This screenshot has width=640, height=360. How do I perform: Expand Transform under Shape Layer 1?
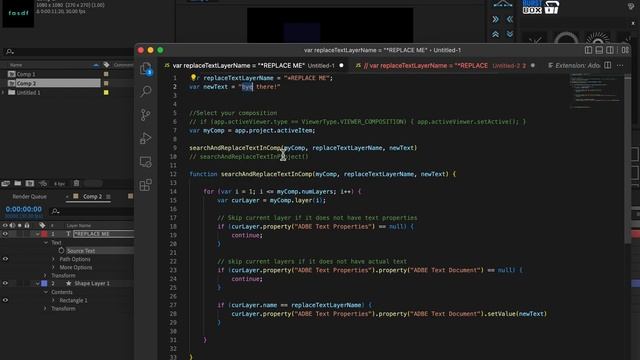point(46,309)
